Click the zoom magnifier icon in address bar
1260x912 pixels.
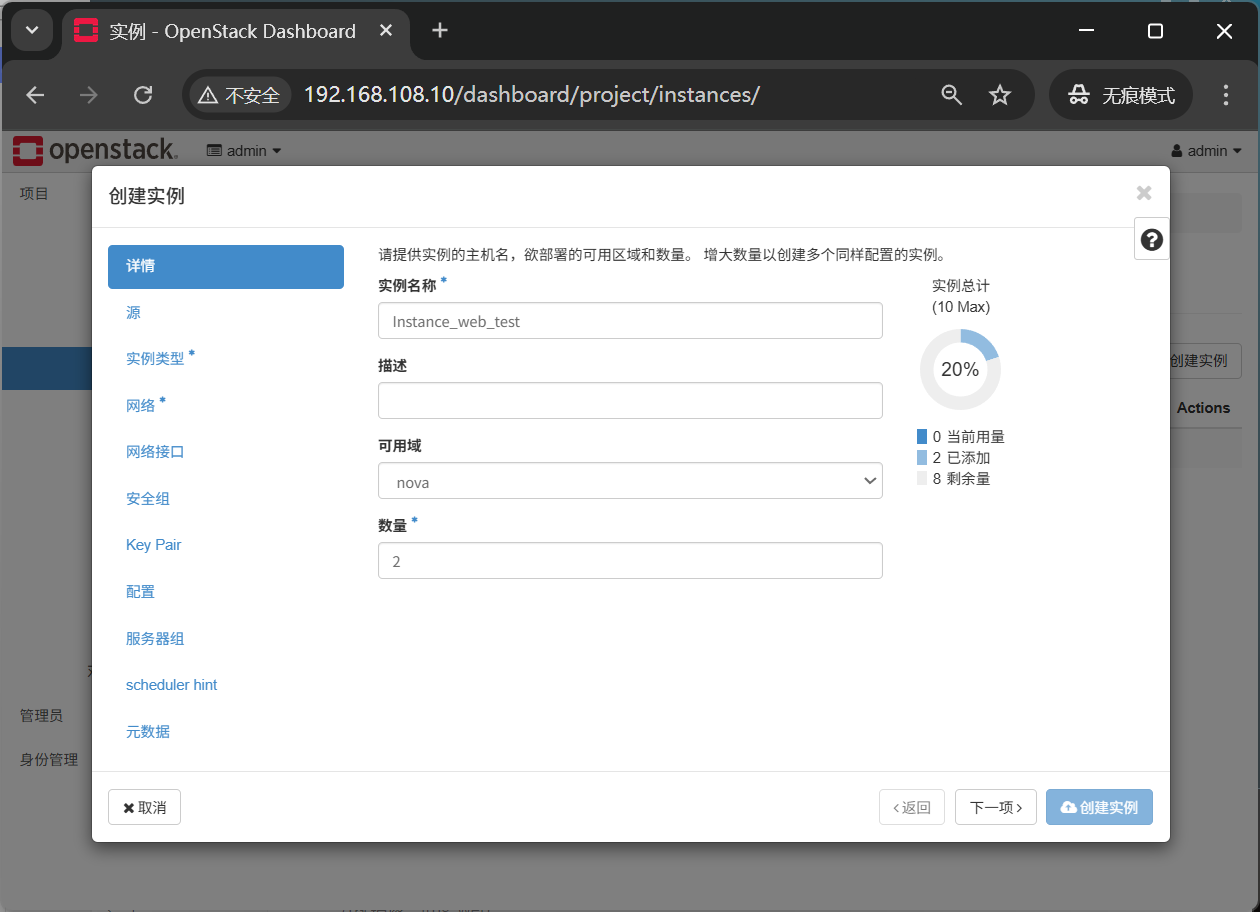(x=952, y=95)
